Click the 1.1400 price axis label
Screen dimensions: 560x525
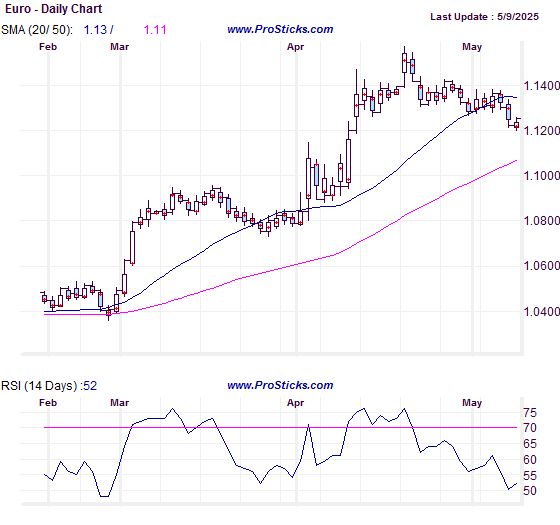tap(541, 86)
